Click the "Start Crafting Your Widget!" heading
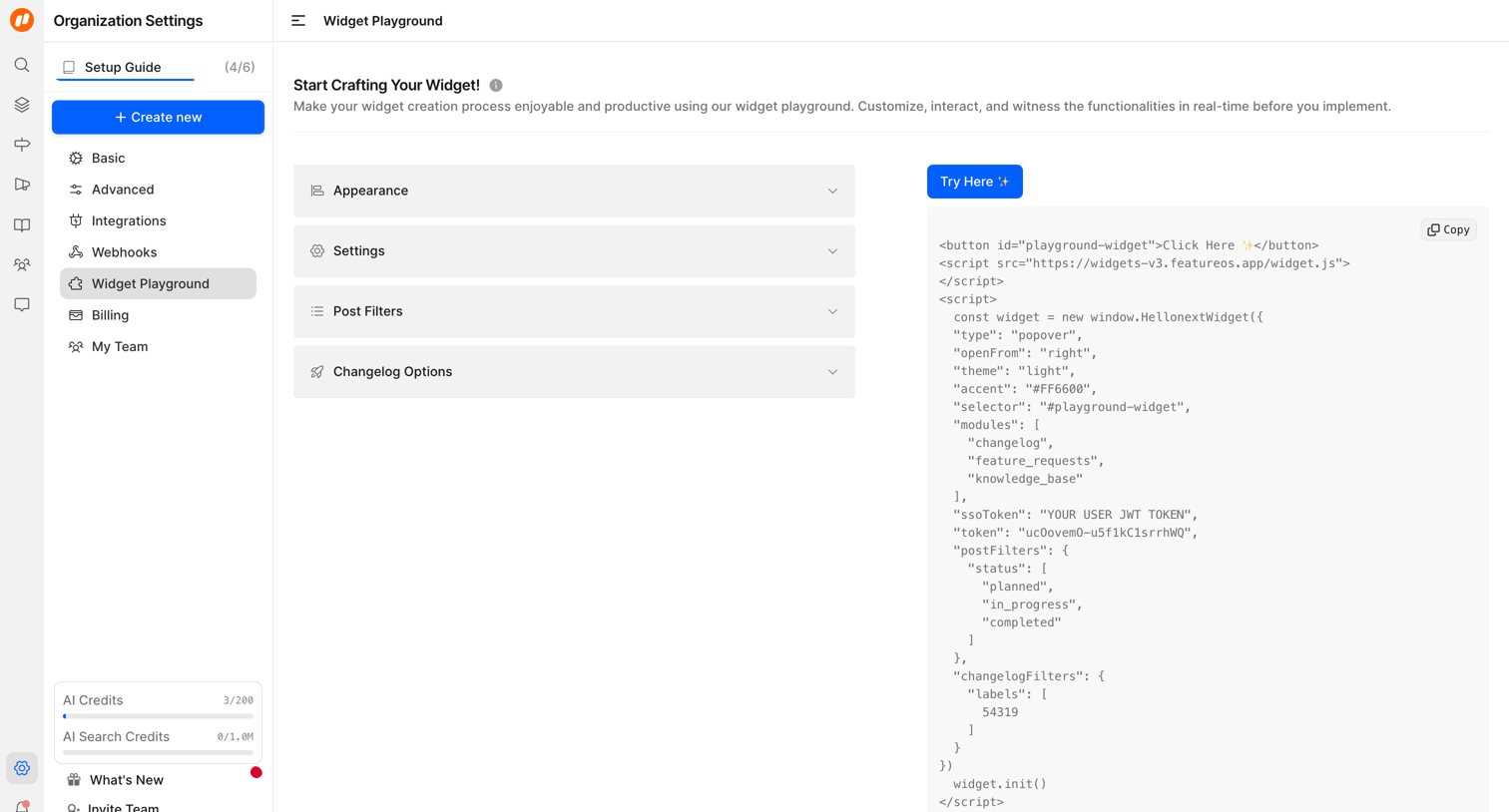1509x812 pixels. [x=386, y=86]
